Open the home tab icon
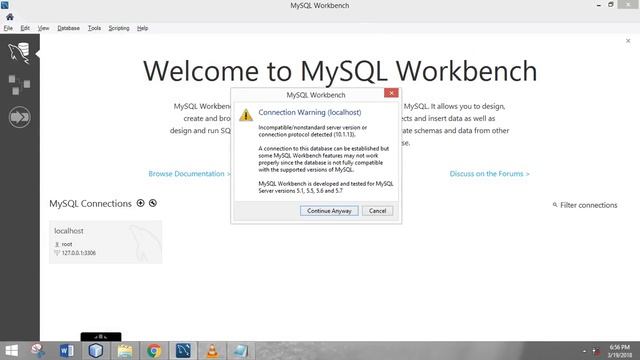Viewport: 640px width, 360px height. [10, 17]
